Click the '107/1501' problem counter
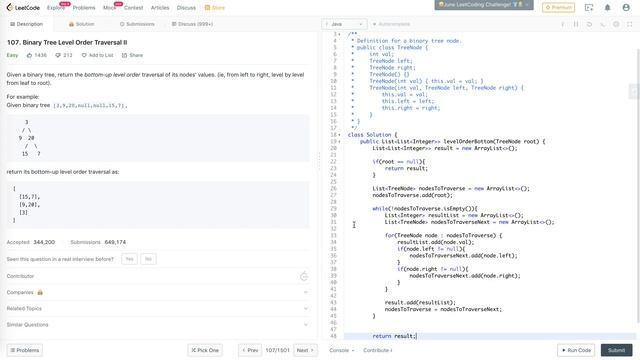 click(x=278, y=350)
